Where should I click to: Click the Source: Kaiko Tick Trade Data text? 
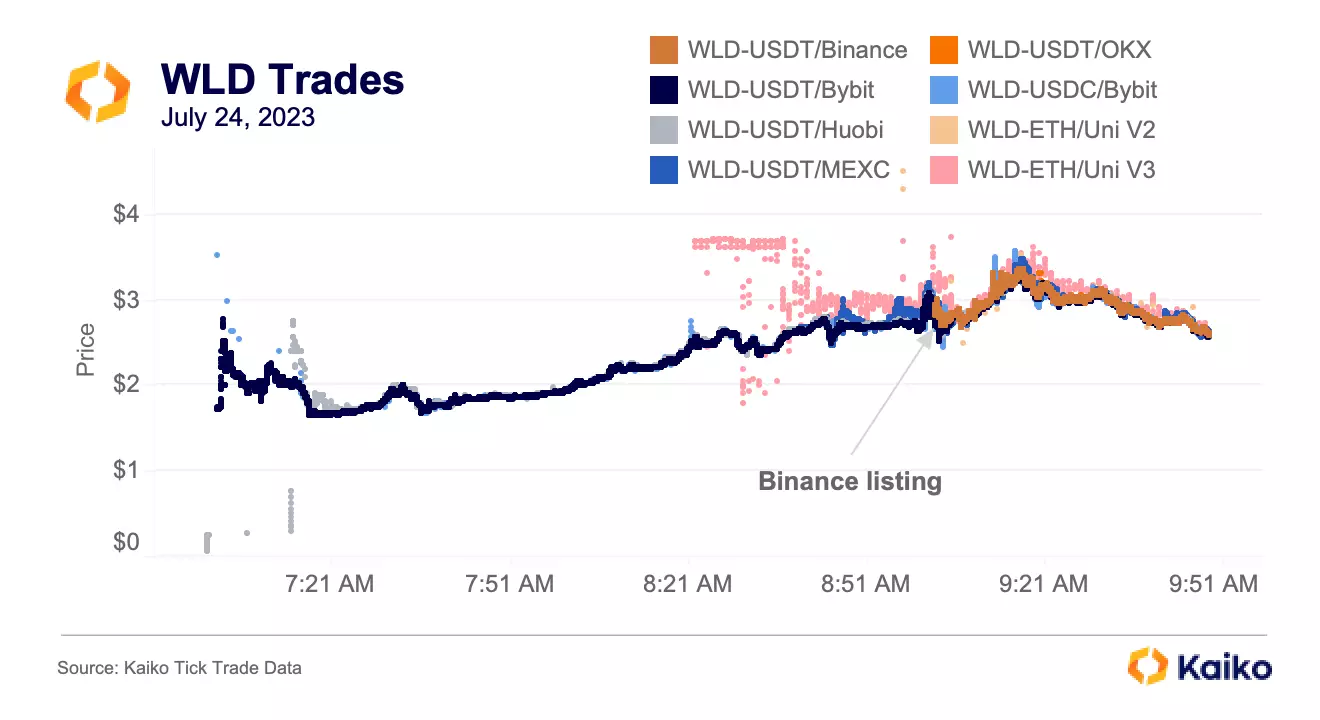point(179,667)
